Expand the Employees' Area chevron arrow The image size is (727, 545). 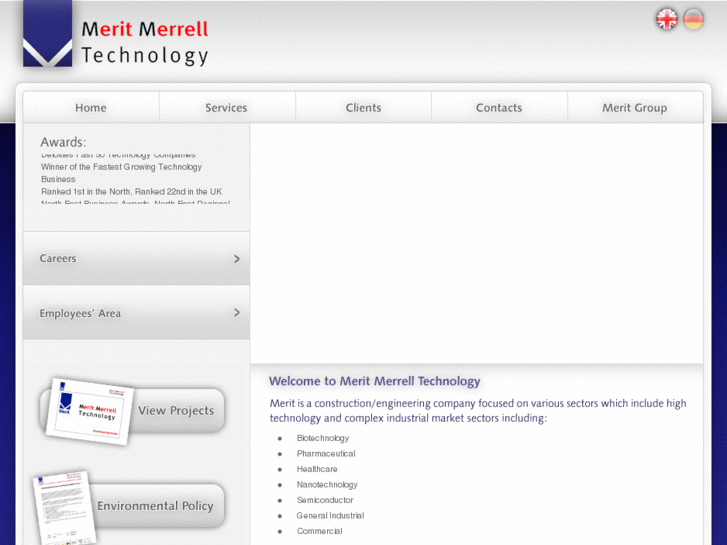point(237,313)
